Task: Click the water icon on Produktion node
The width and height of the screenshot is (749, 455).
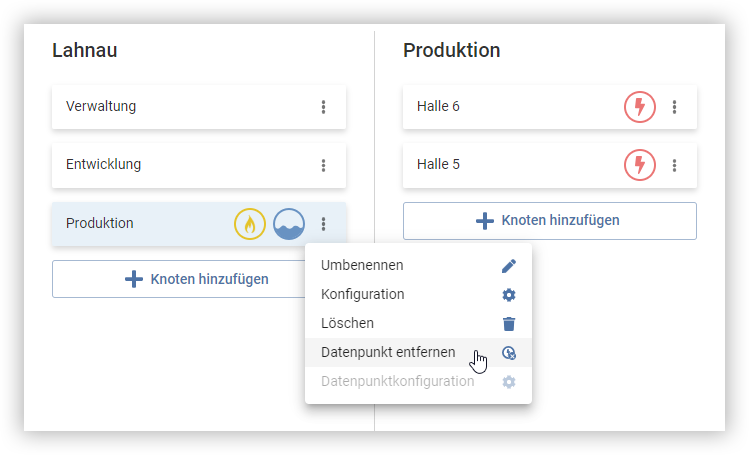Action: pos(289,224)
